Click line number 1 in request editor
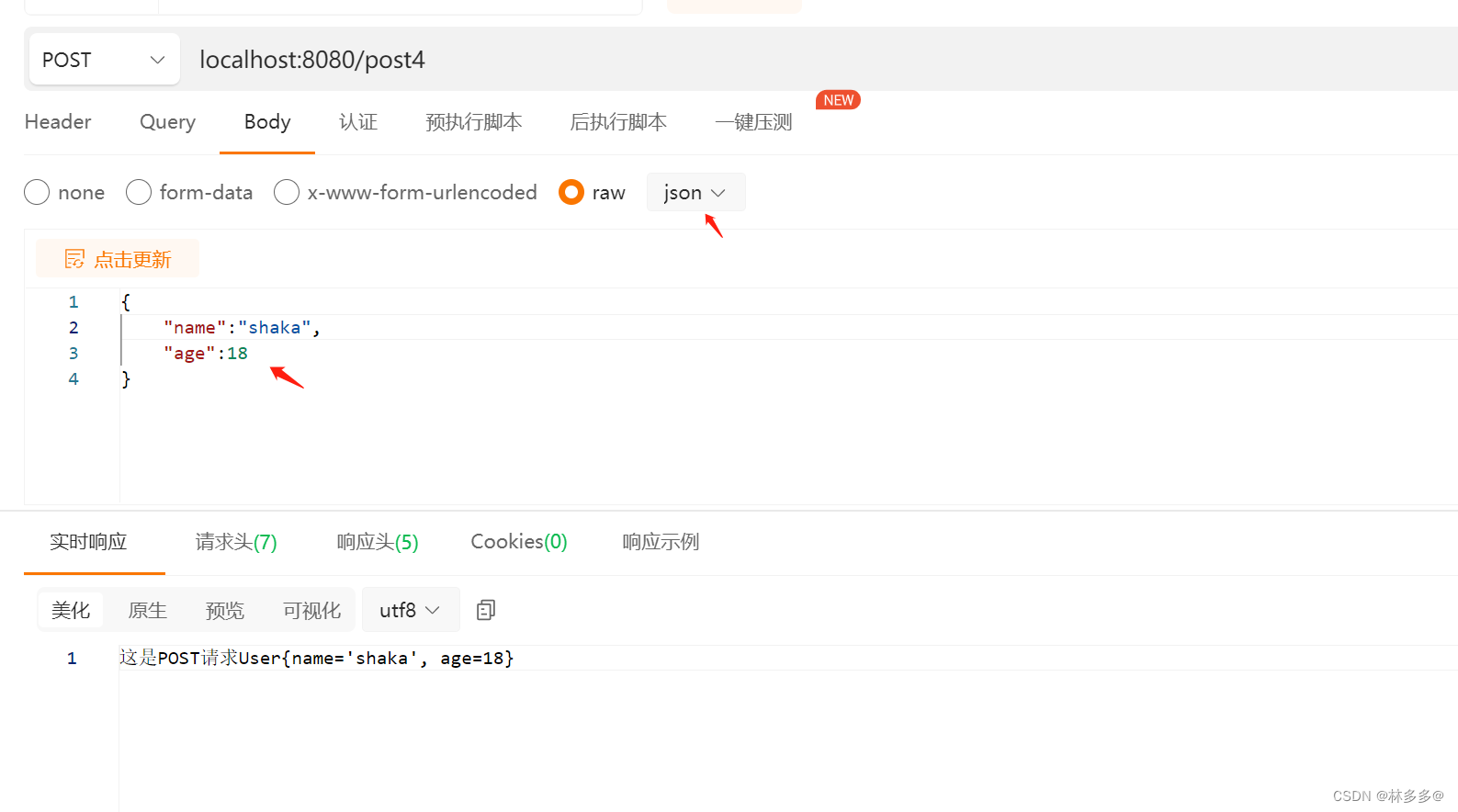This screenshot has height=812, width=1458. [x=73, y=302]
